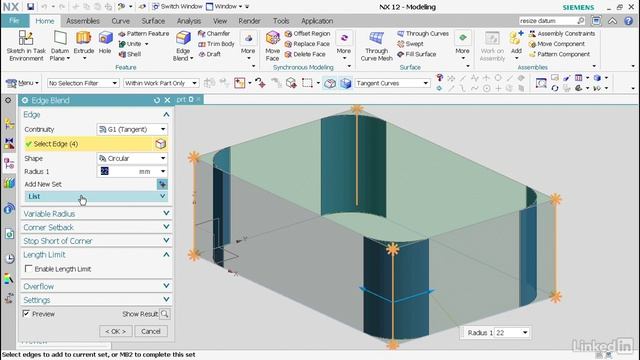Click the Help question mark icon
This screenshot has width=640, height=360.
pos(629,20)
